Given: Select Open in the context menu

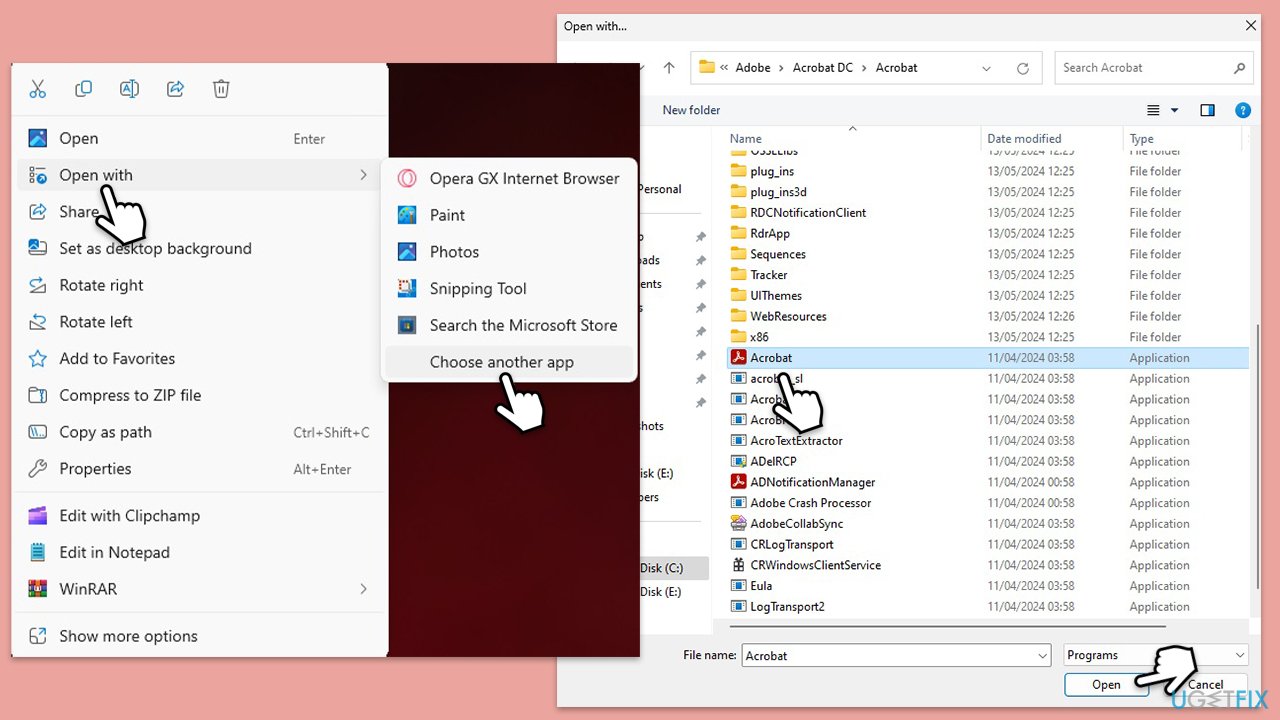Looking at the screenshot, I should point(199,139).
